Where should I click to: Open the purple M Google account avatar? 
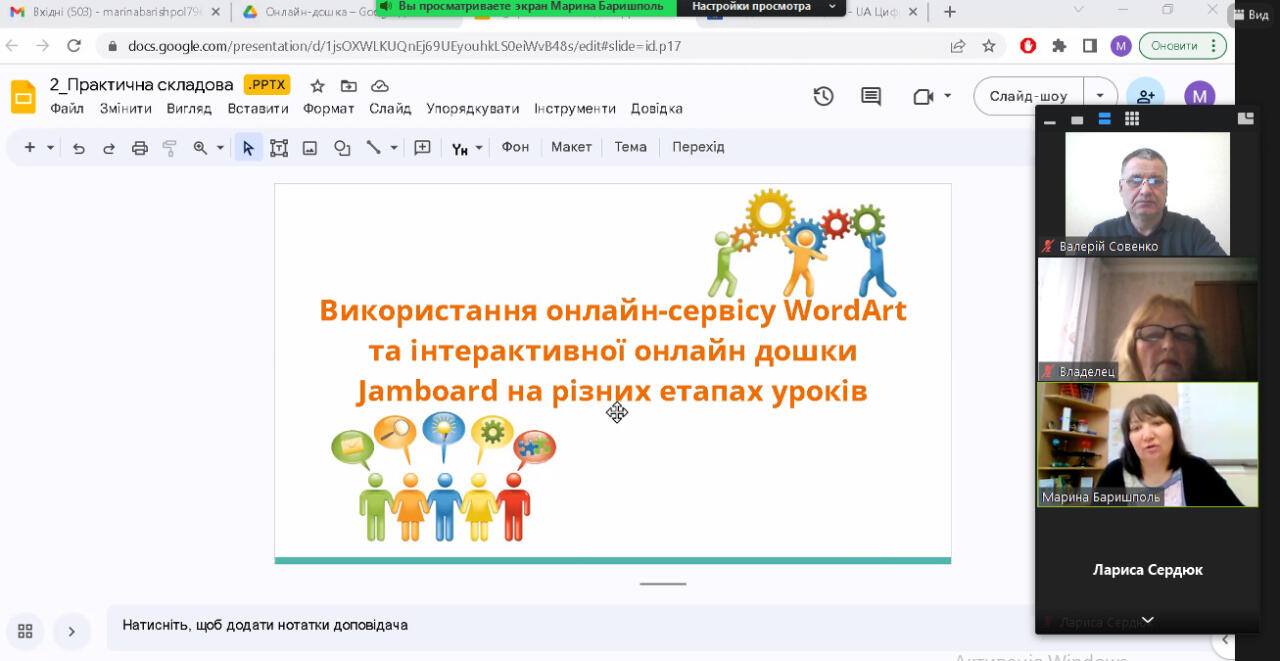(1200, 97)
